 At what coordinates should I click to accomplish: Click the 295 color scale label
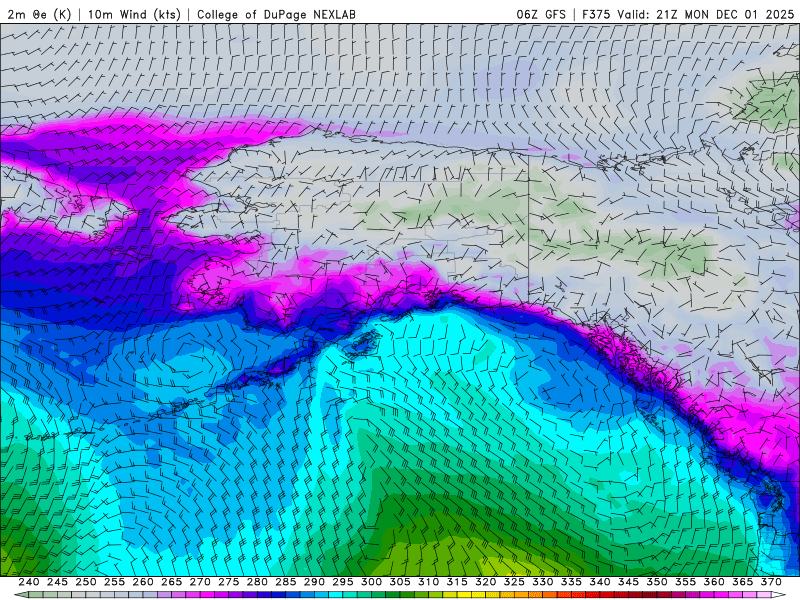pos(343,582)
